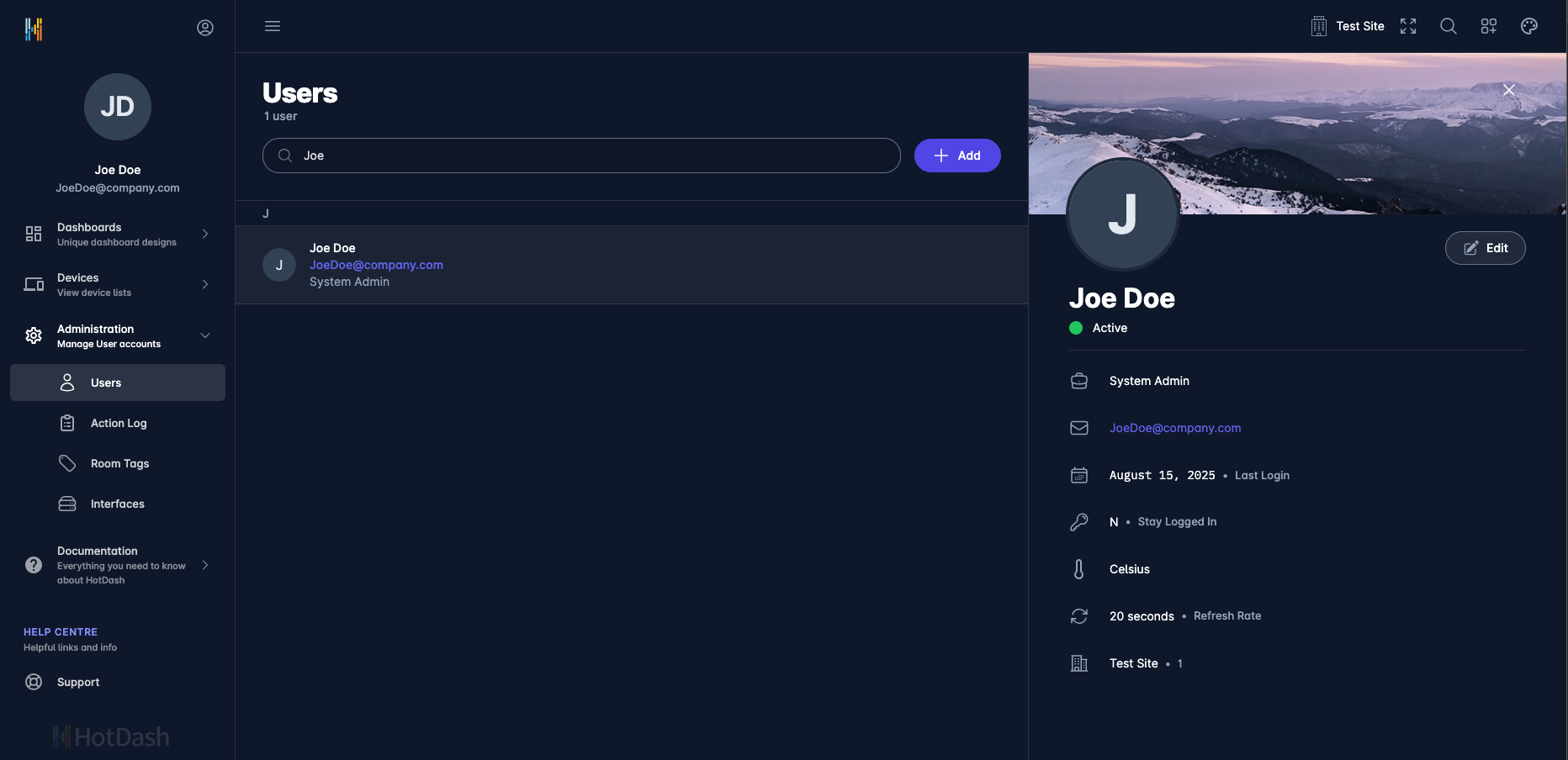Click the user search input field
The image size is (1568, 760).
pyautogui.click(x=589, y=156)
